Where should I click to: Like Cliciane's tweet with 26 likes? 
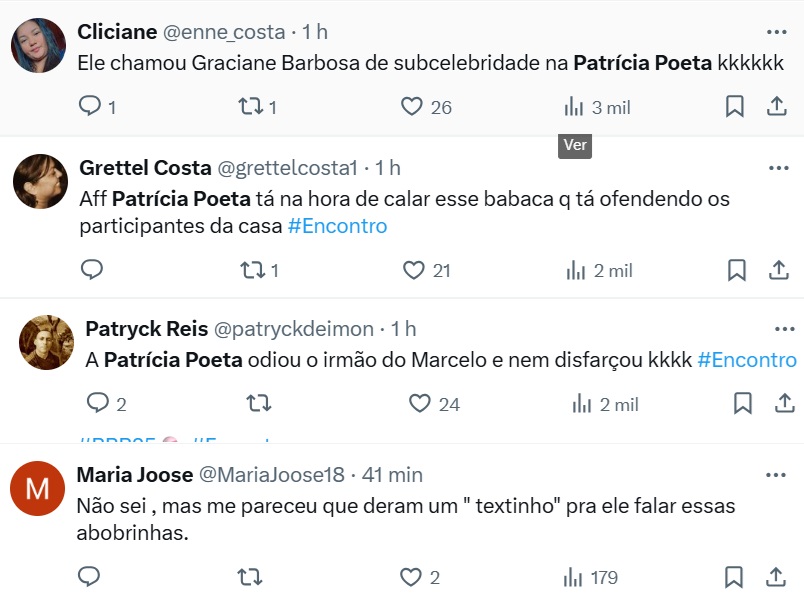click(x=412, y=107)
